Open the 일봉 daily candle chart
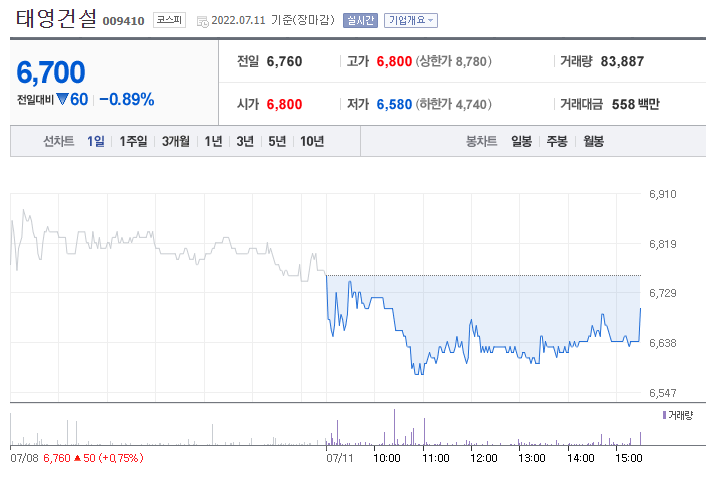 [x=521, y=141]
